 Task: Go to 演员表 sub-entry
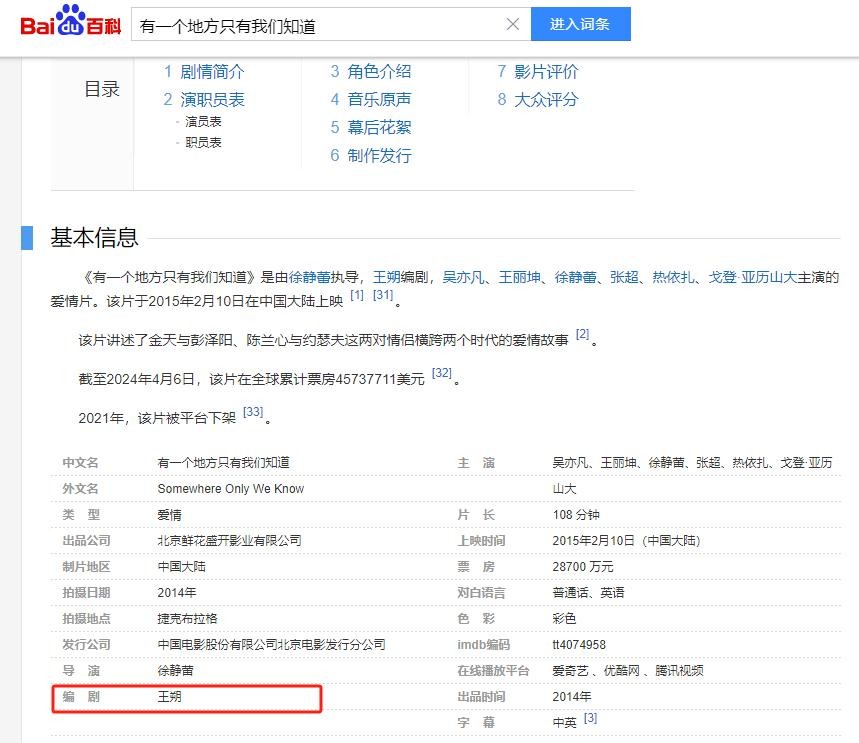(x=203, y=121)
